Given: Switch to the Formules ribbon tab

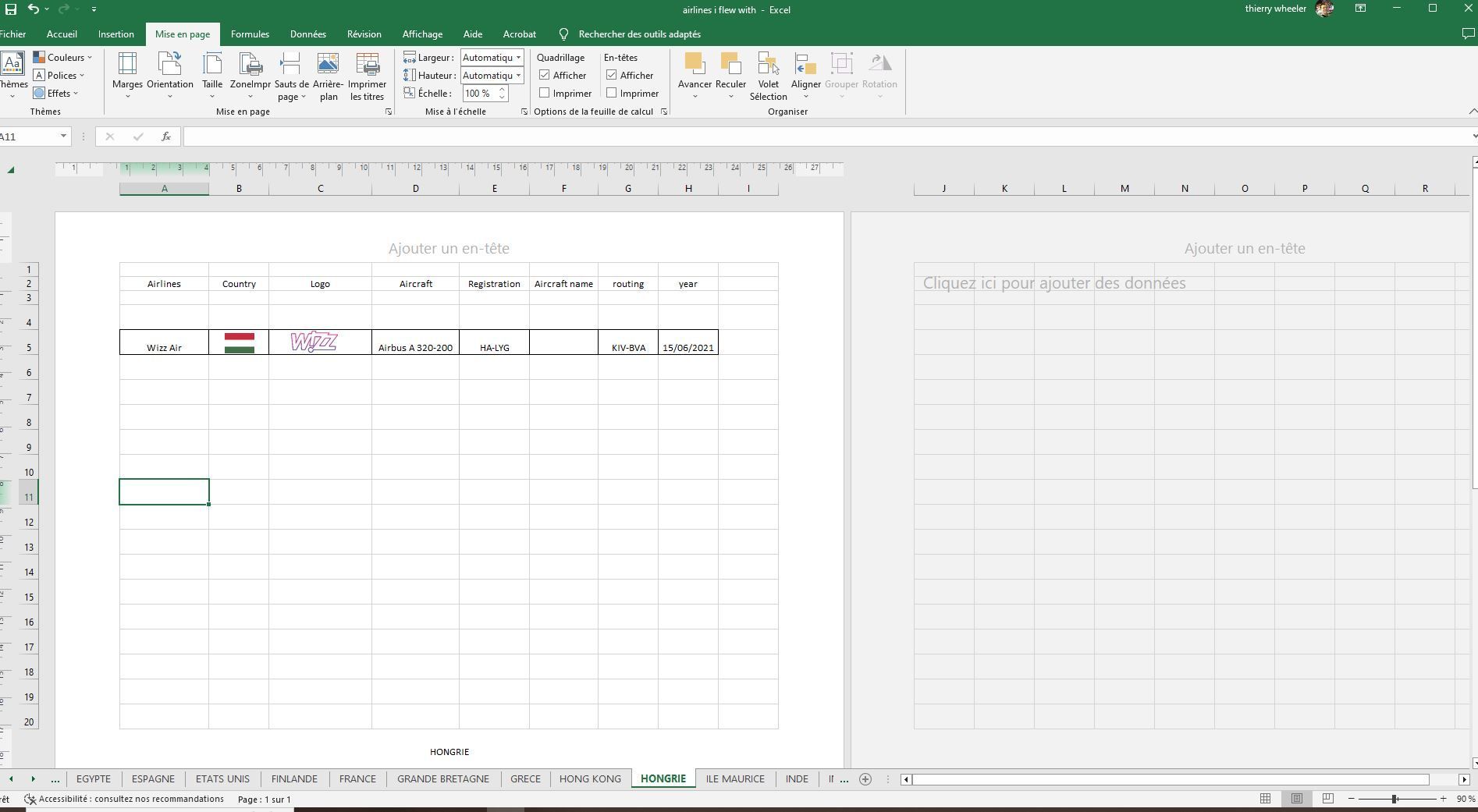Looking at the screenshot, I should 250,34.
